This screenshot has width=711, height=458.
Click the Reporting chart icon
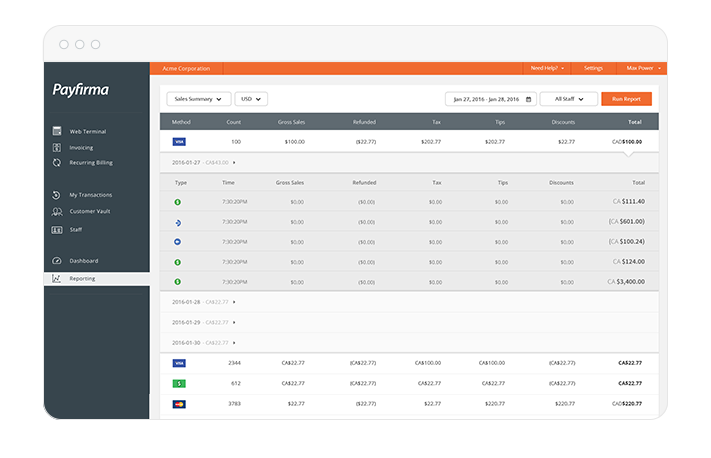[56, 278]
